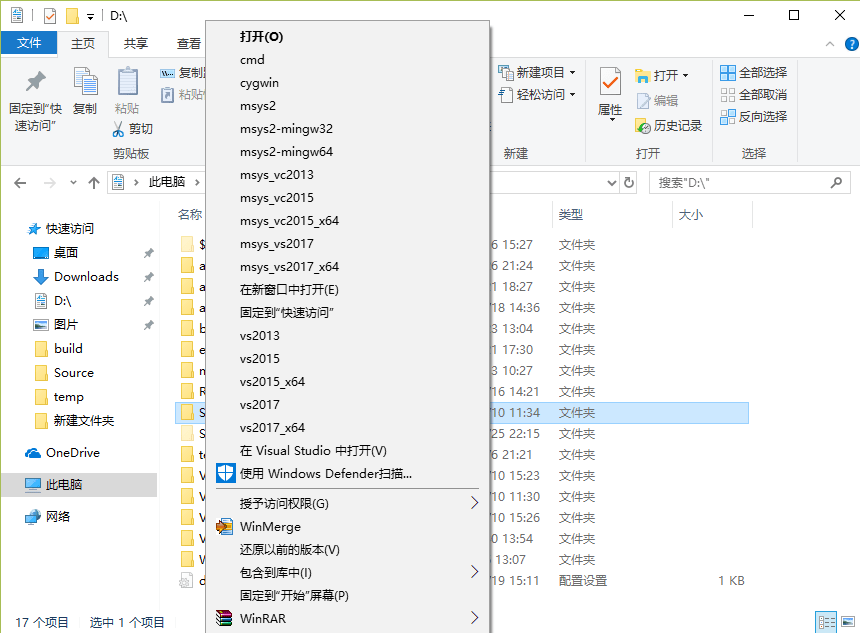Screen dimensions: 860x633
Task: Open the quick access toolbar customize dropdown
Action: tap(90, 17)
